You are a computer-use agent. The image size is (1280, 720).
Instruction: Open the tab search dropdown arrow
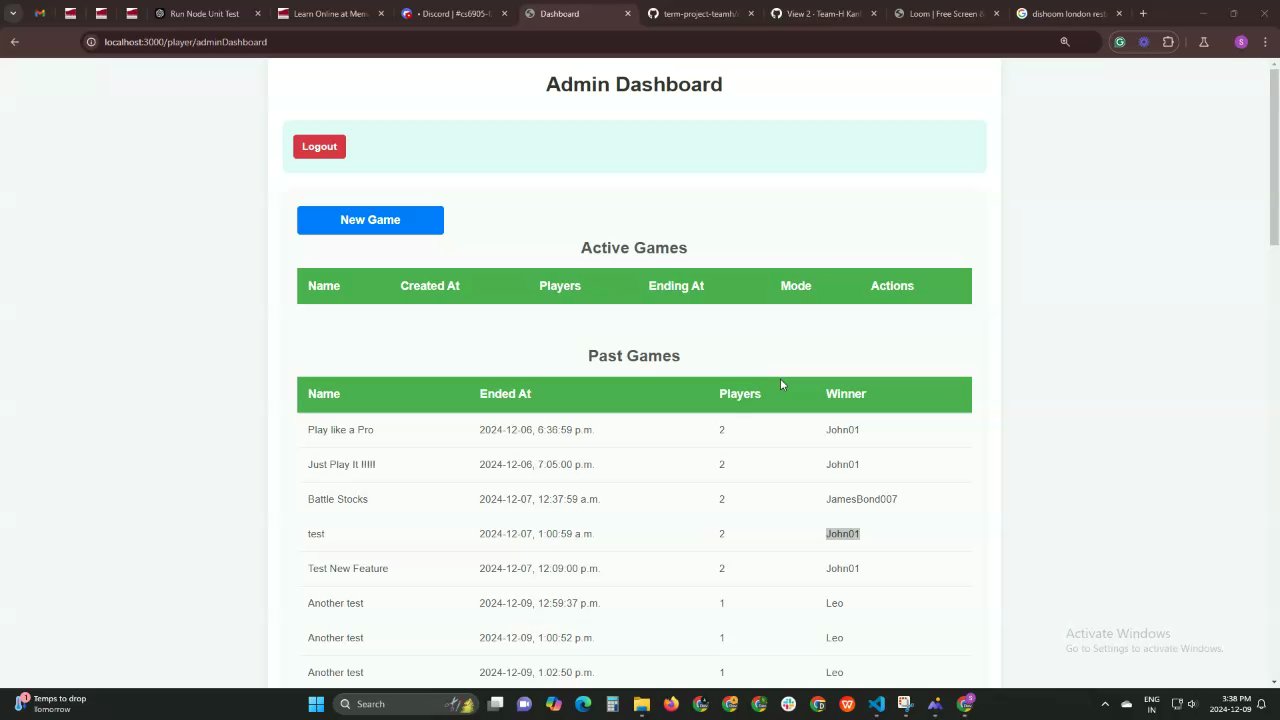[x=13, y=14]
